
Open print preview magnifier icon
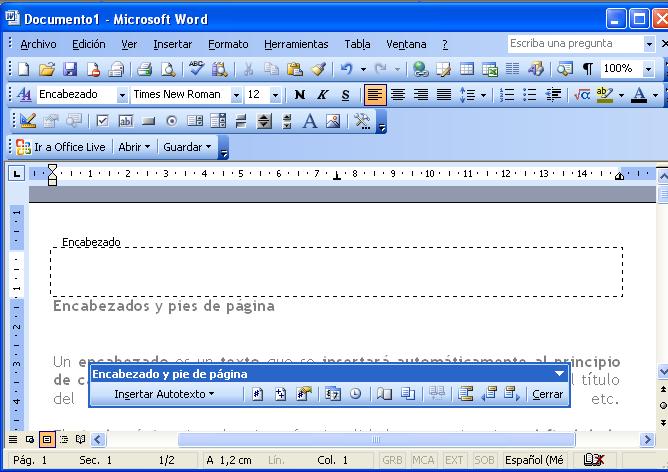click(168, 69)
